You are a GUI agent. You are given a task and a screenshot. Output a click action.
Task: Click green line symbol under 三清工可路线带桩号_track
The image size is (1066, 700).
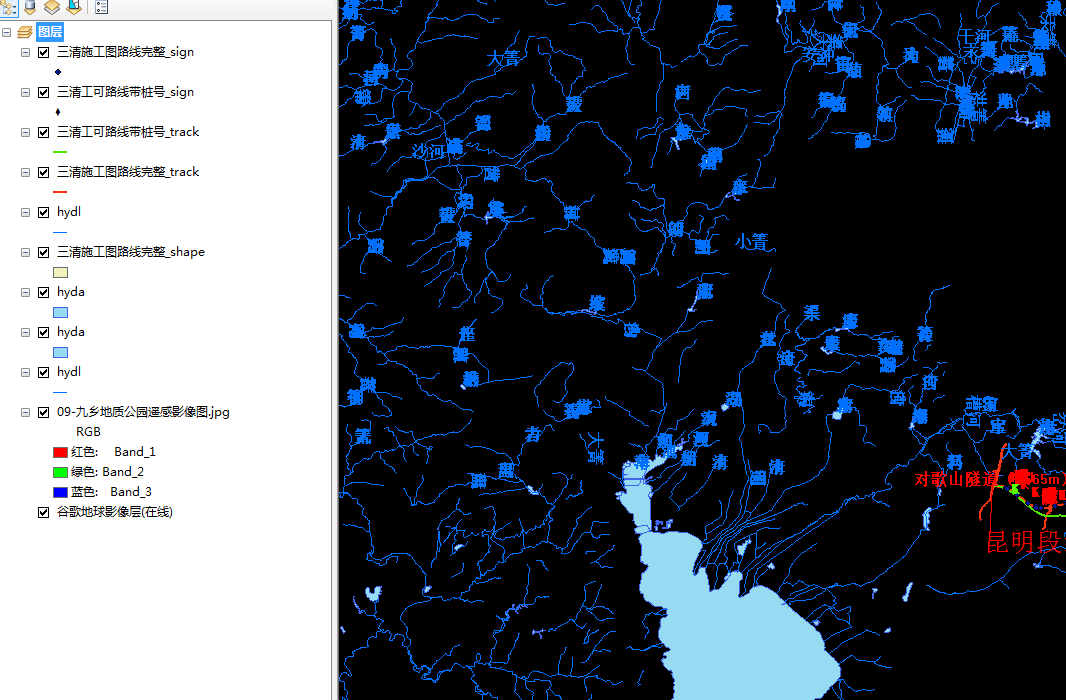point(60,152)
